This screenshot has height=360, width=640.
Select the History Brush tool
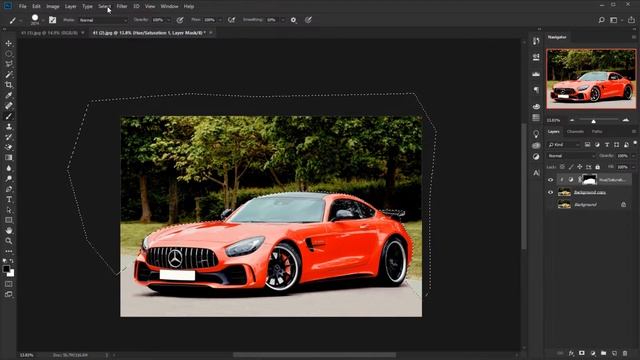click(9, 137)
